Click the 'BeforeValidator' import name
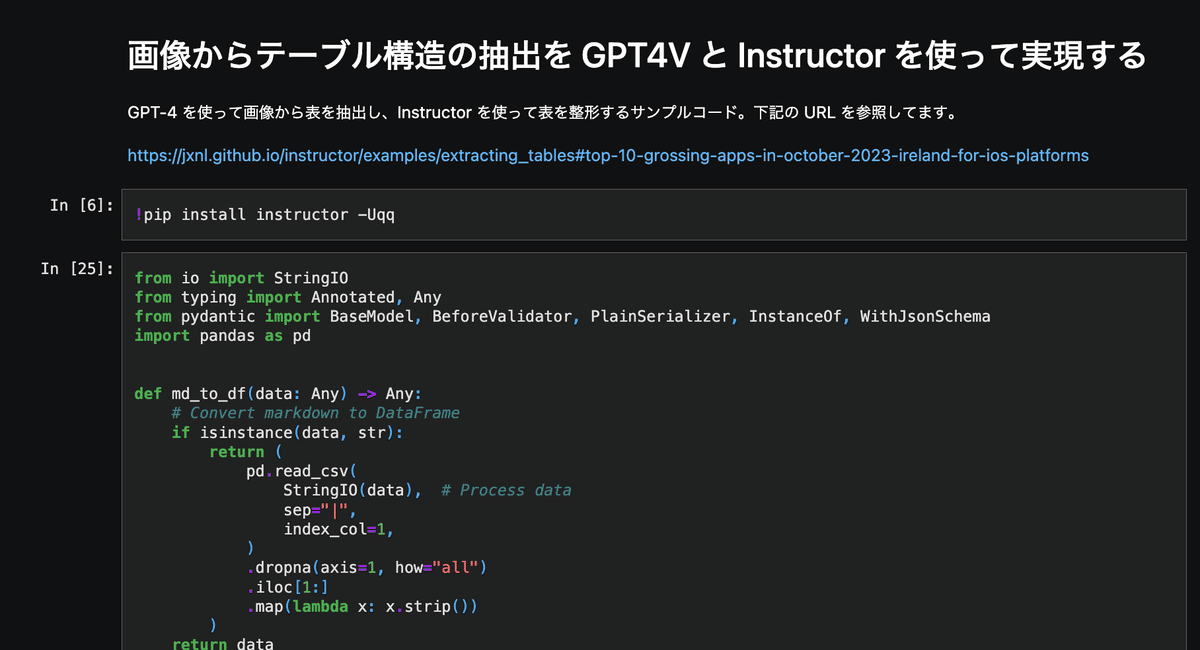The height and width of the screenshot is (650, 1200). pyautogui.click(x=502, y=316)
